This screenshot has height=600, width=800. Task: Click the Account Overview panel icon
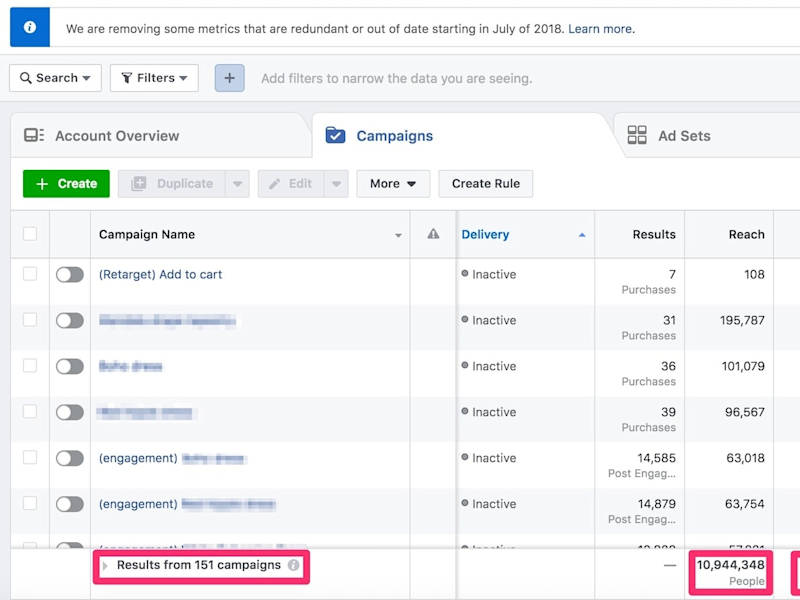pos(34,135)
